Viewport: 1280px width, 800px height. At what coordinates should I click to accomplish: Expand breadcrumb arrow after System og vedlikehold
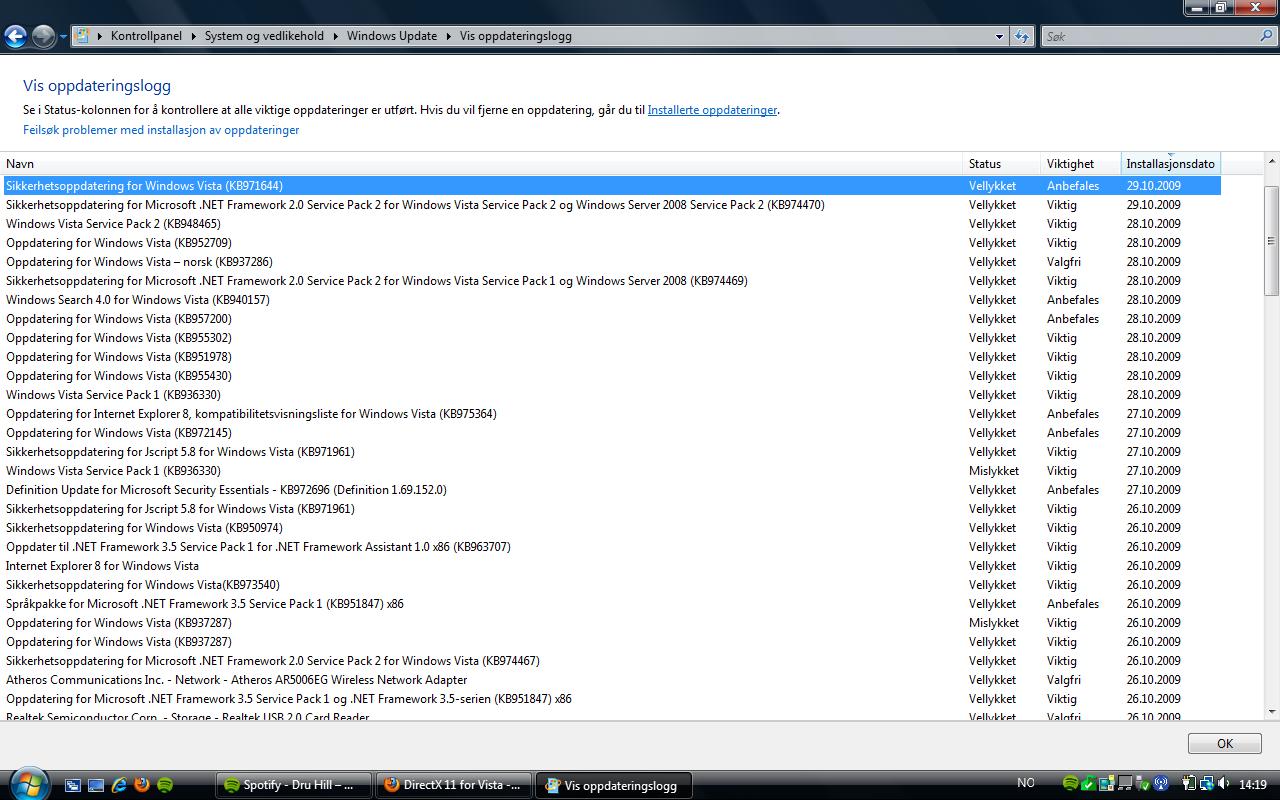[335, 36]
